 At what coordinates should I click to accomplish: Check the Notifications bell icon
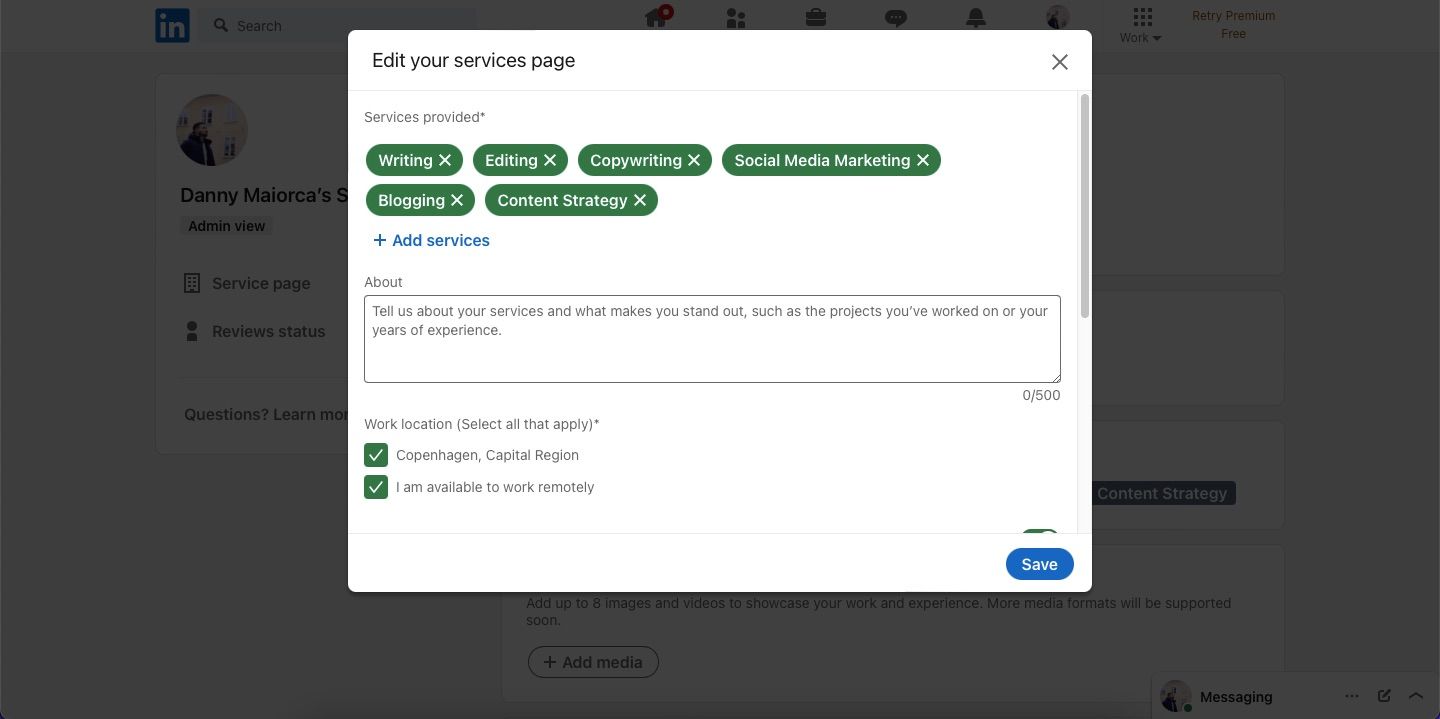coord(975,18)
